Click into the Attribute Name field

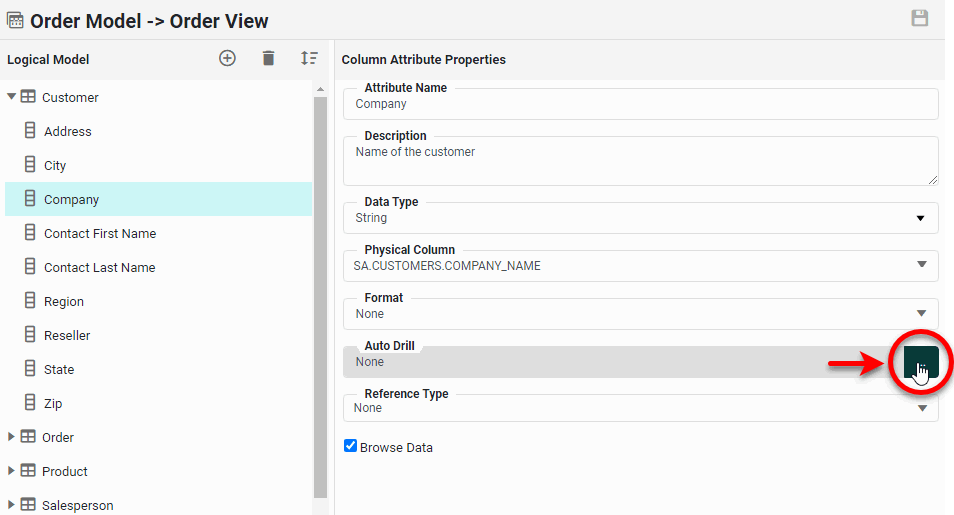pos(640,104)
